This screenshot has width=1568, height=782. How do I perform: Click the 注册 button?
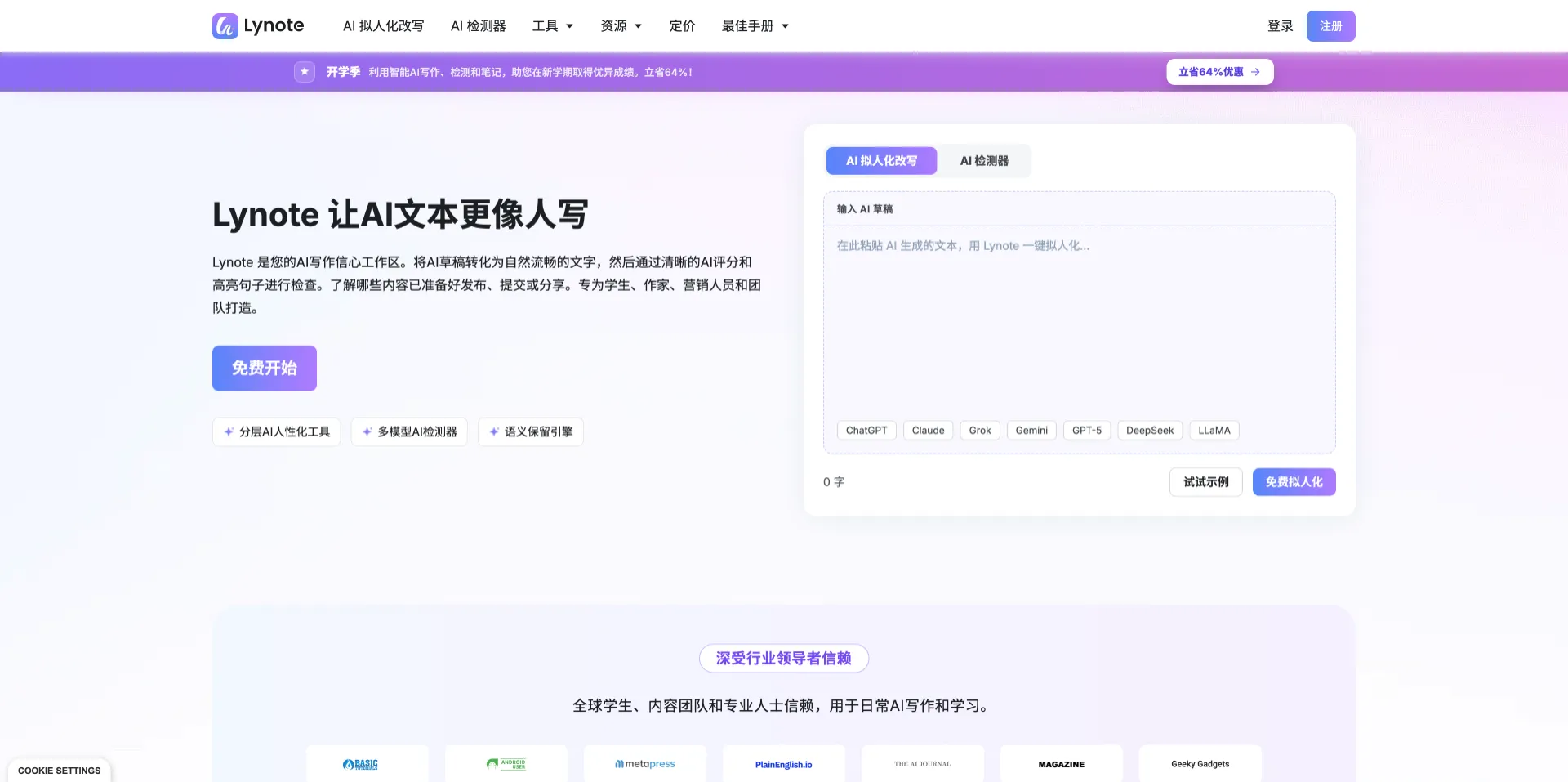[x=1331, y=26]
